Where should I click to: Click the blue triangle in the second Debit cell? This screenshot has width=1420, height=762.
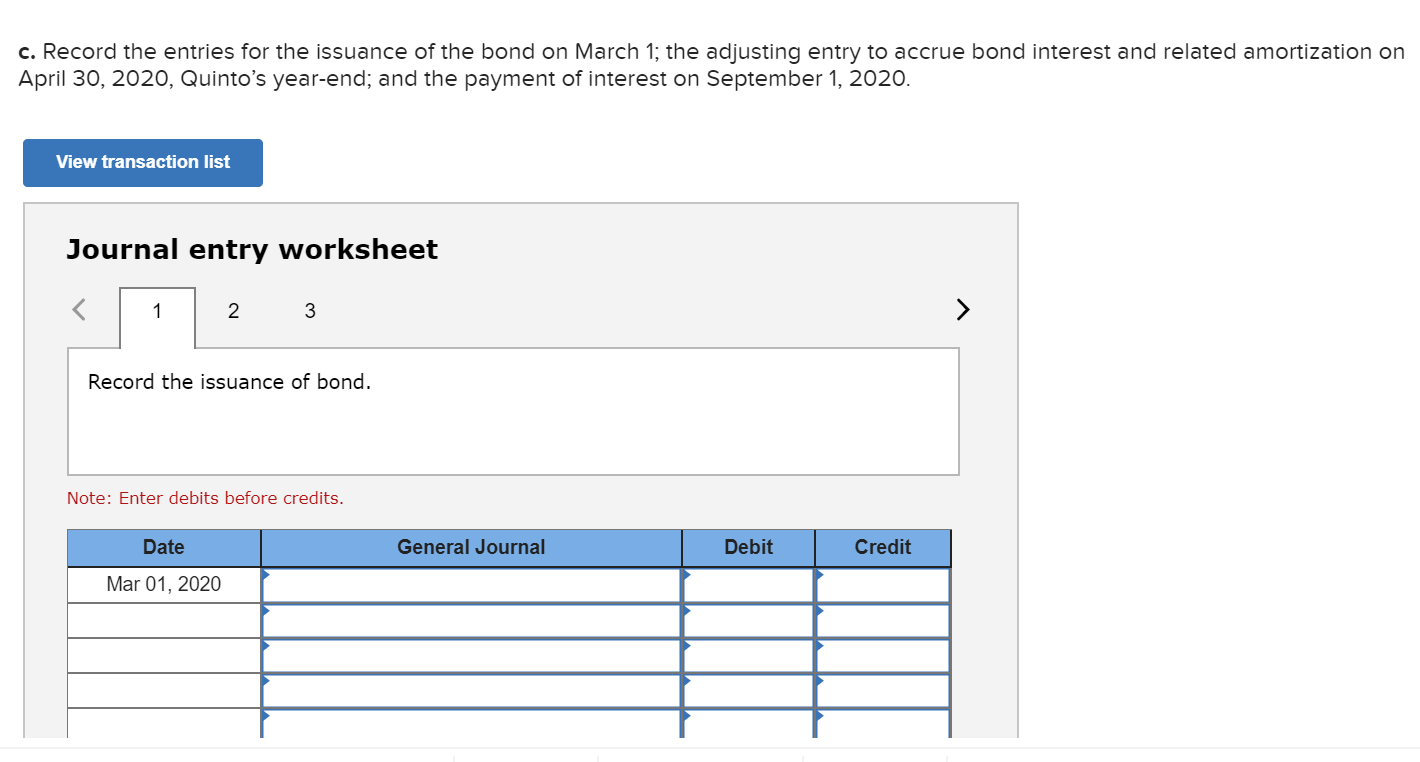pyautogui.click(x=686, y=611)
